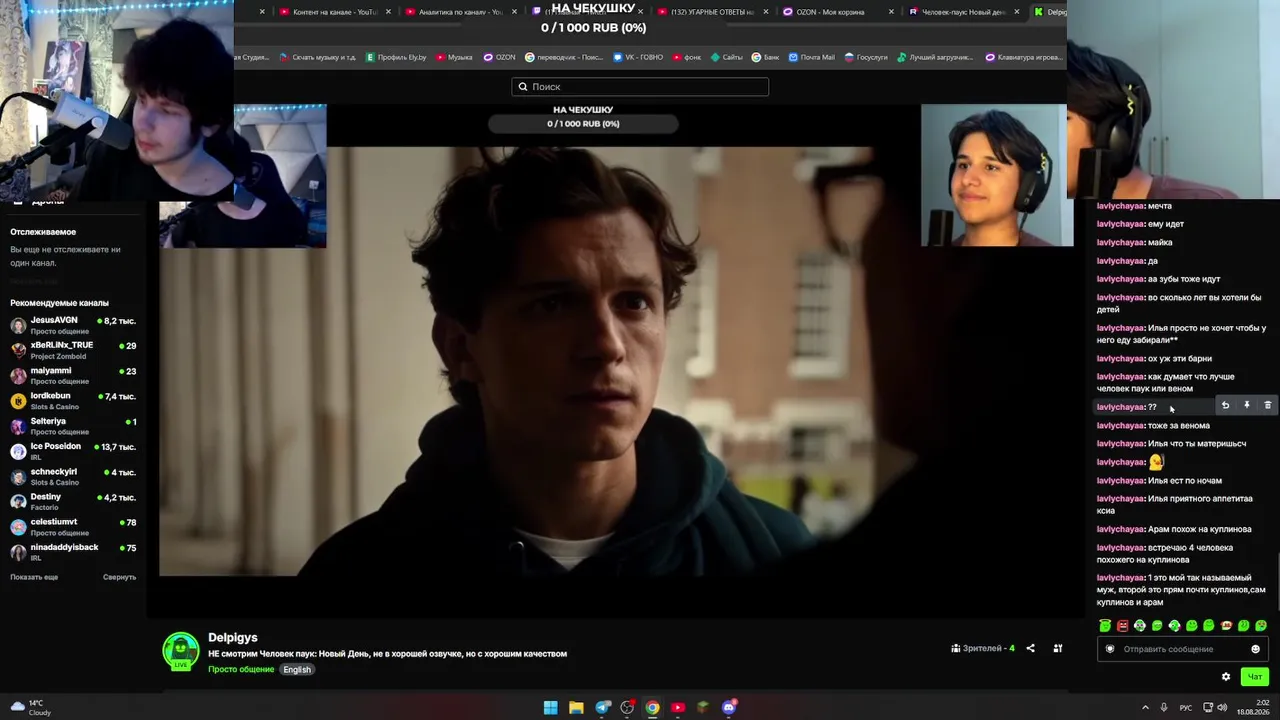Switch to Google Chrome in taskbar
The height and width of the screenshot is (720, 1280).
[652, 707]
